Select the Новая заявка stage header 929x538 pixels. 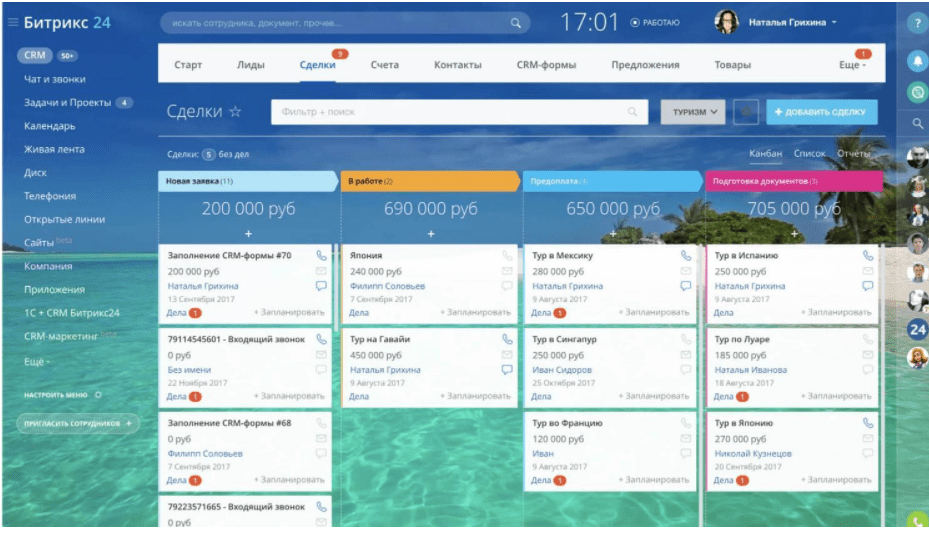click(248, 181)
